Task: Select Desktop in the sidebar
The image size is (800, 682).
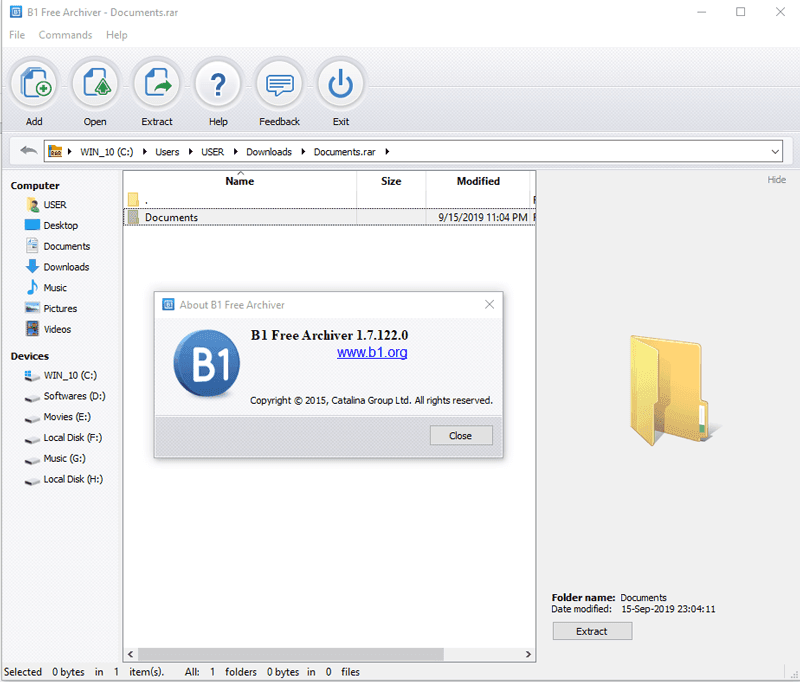Action: click(x=51, y=225)
